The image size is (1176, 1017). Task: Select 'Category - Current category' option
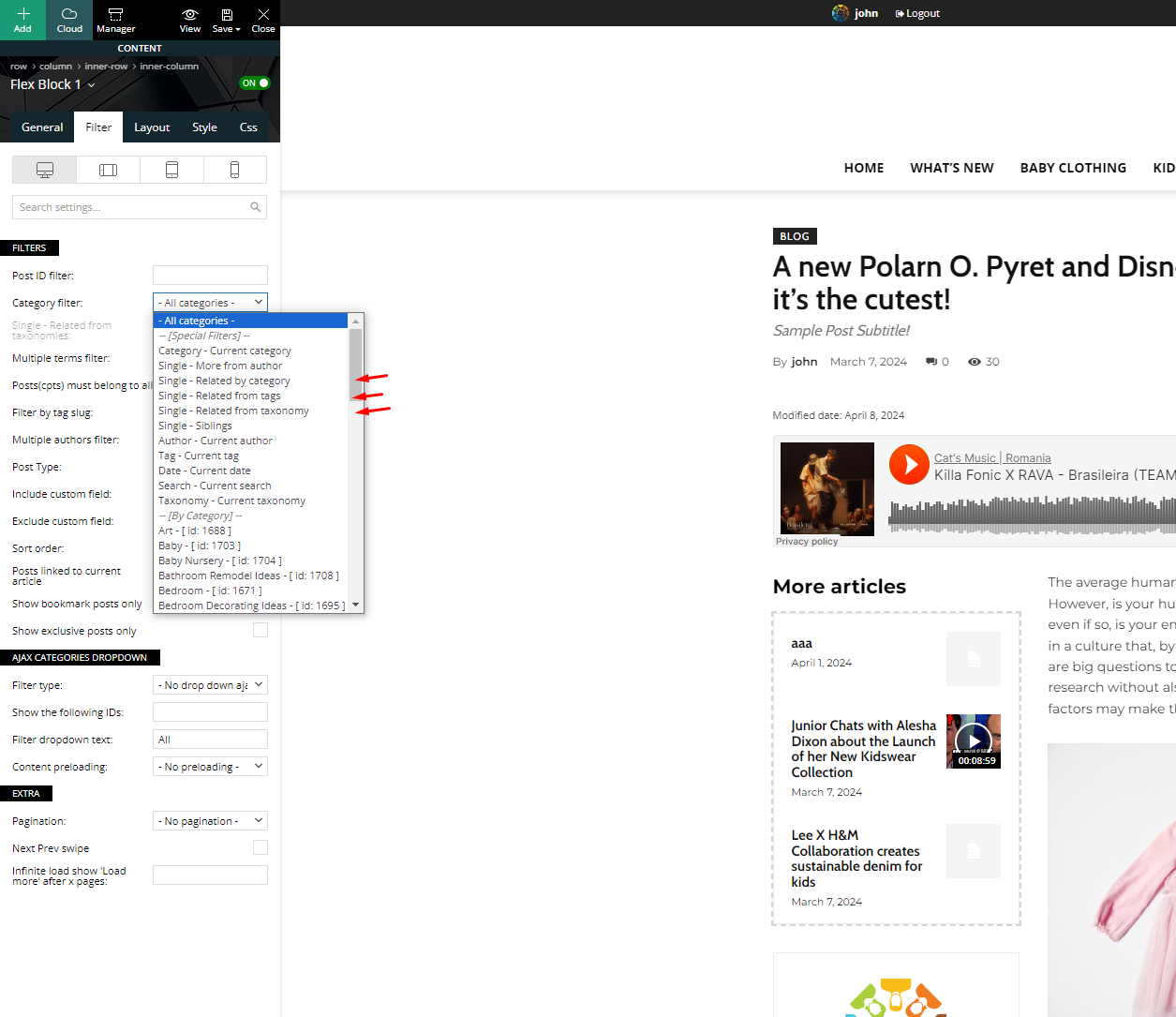pos(251,351)
